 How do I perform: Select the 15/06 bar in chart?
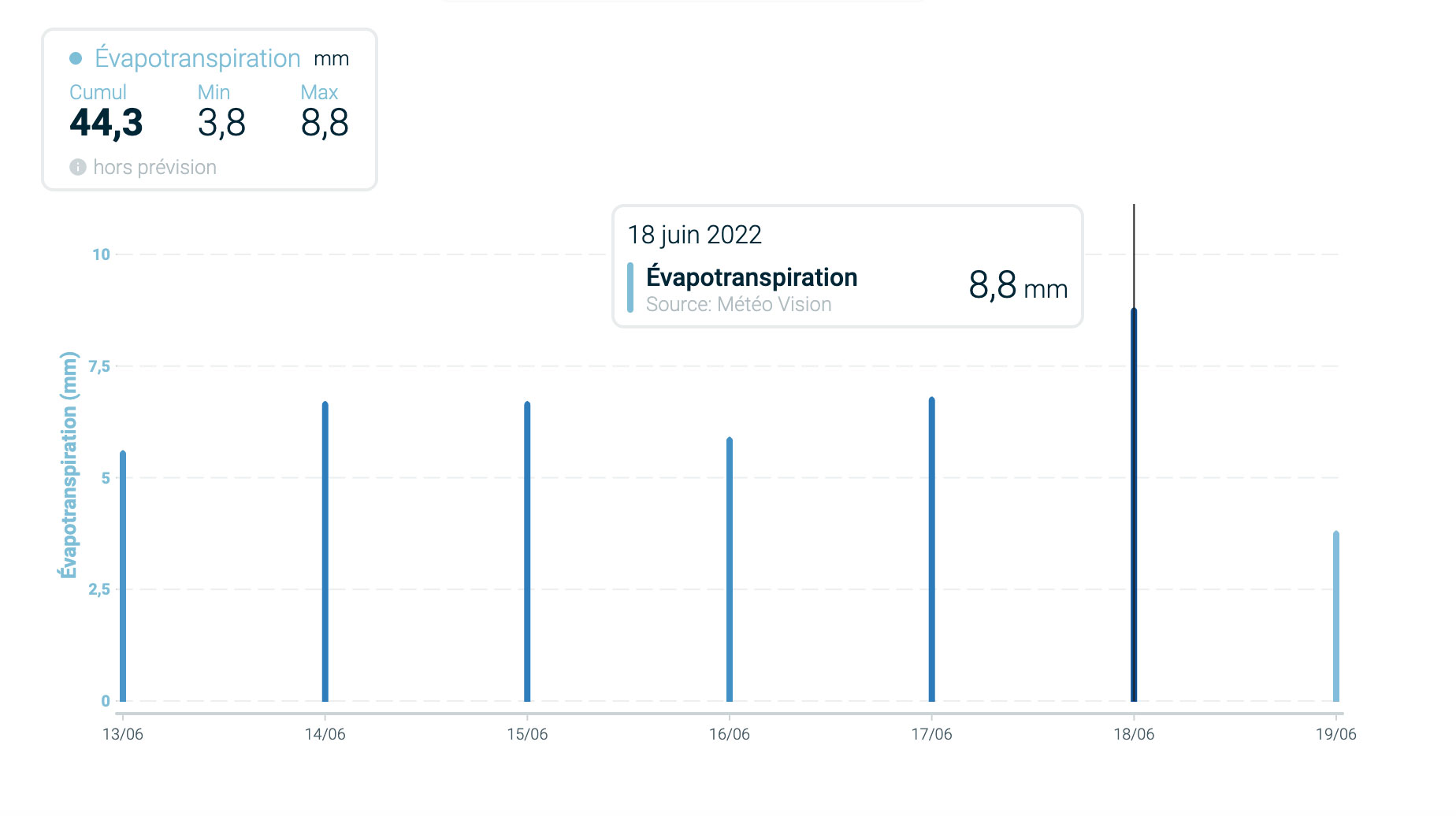point(527,551)
